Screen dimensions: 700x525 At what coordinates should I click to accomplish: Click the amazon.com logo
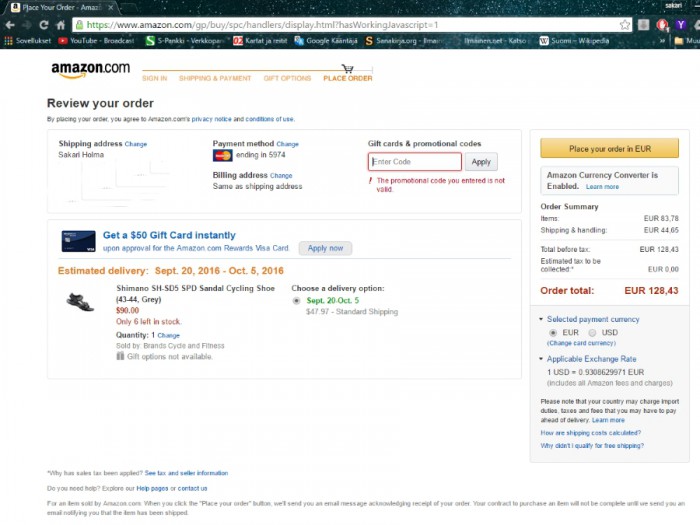click(90, 70)
